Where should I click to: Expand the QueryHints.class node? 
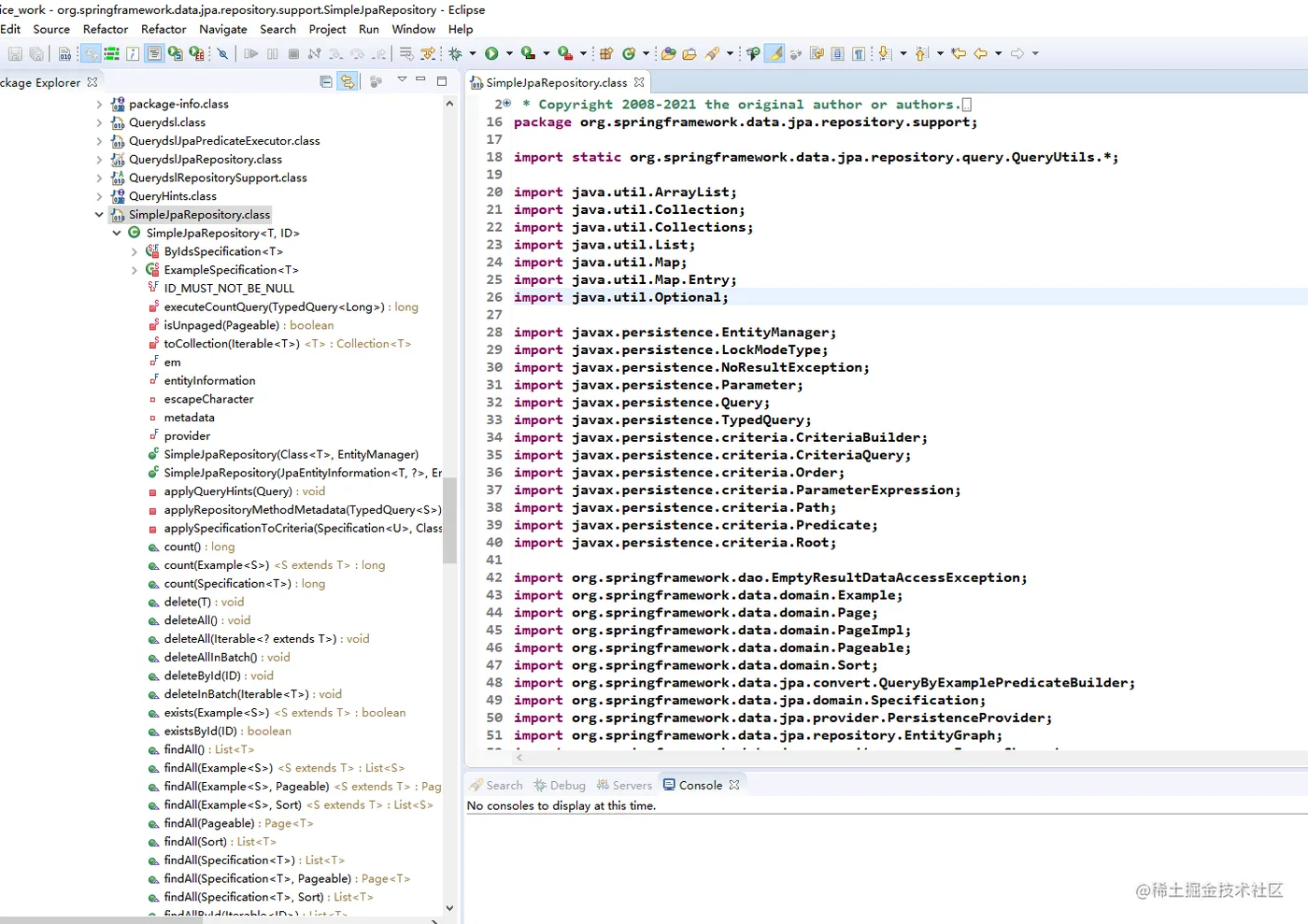click(99, 196)
